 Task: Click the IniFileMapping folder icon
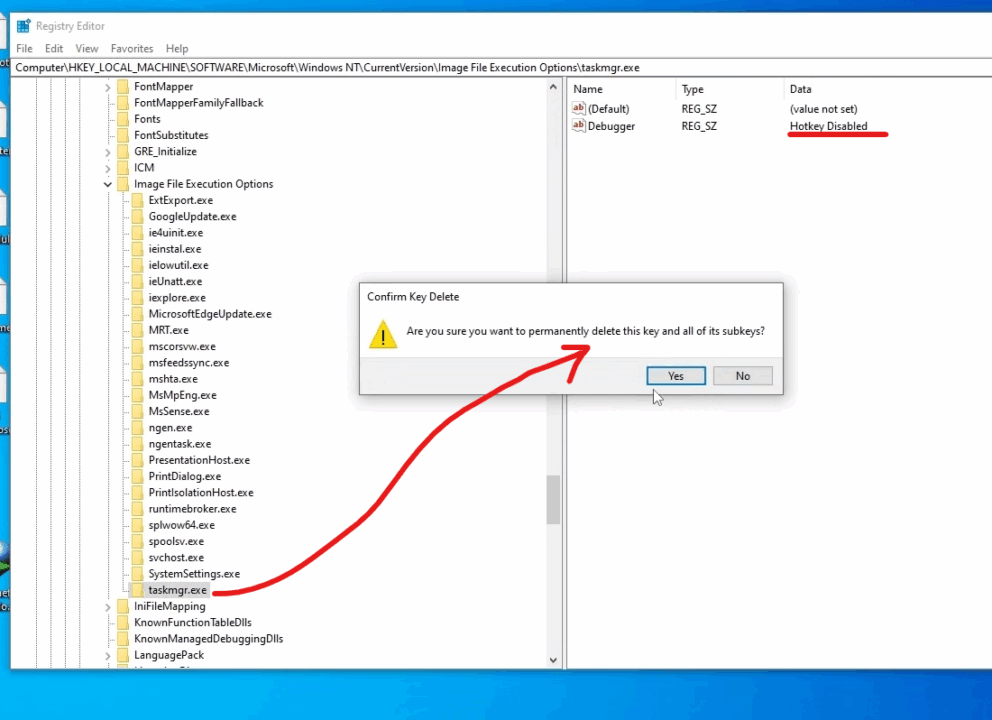click(x=123, y=606)
